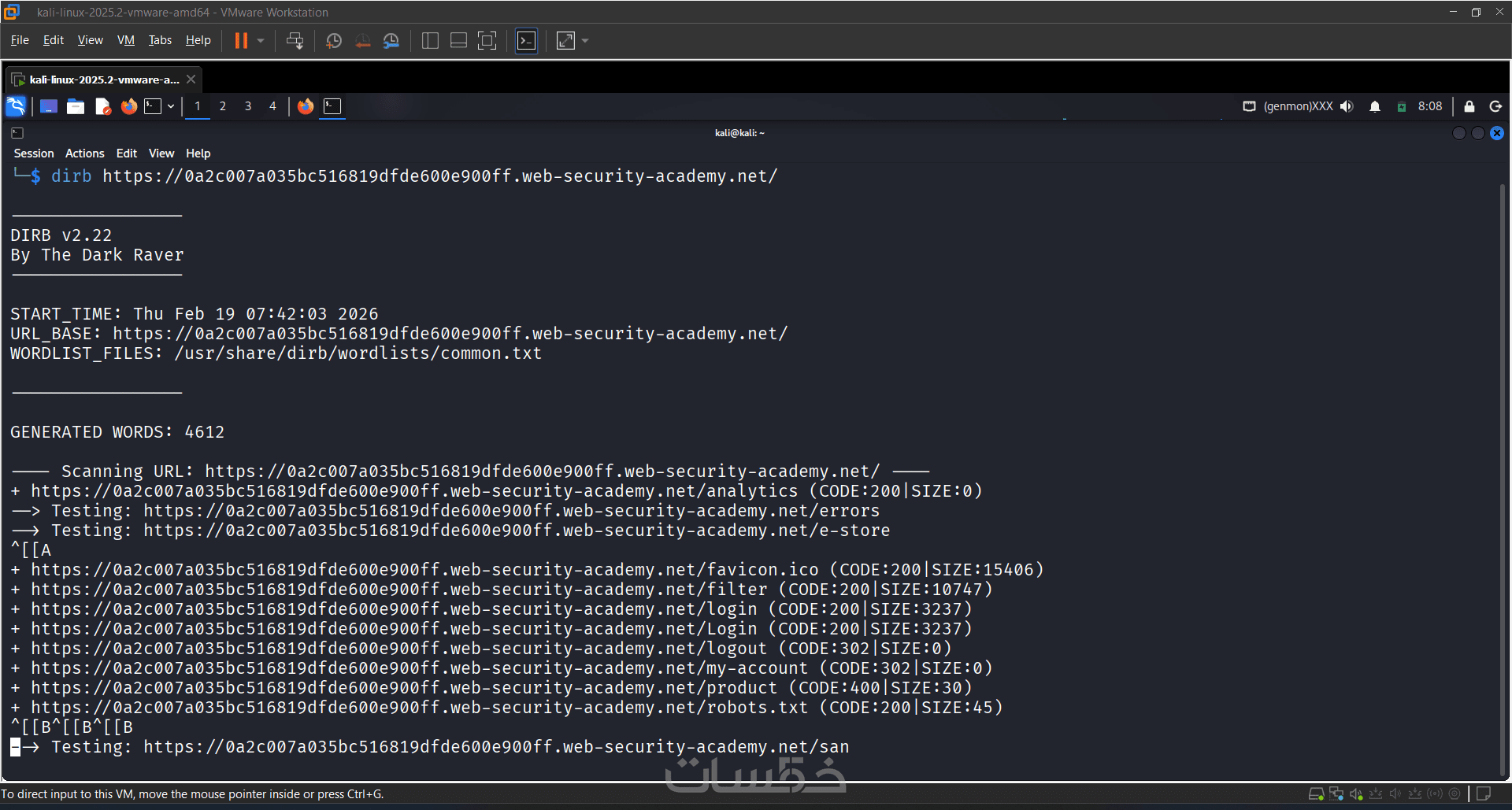Focus the running terminal window in taskbar
The height and width of the screenshot is (810, 1512).
tap(332, 106)
